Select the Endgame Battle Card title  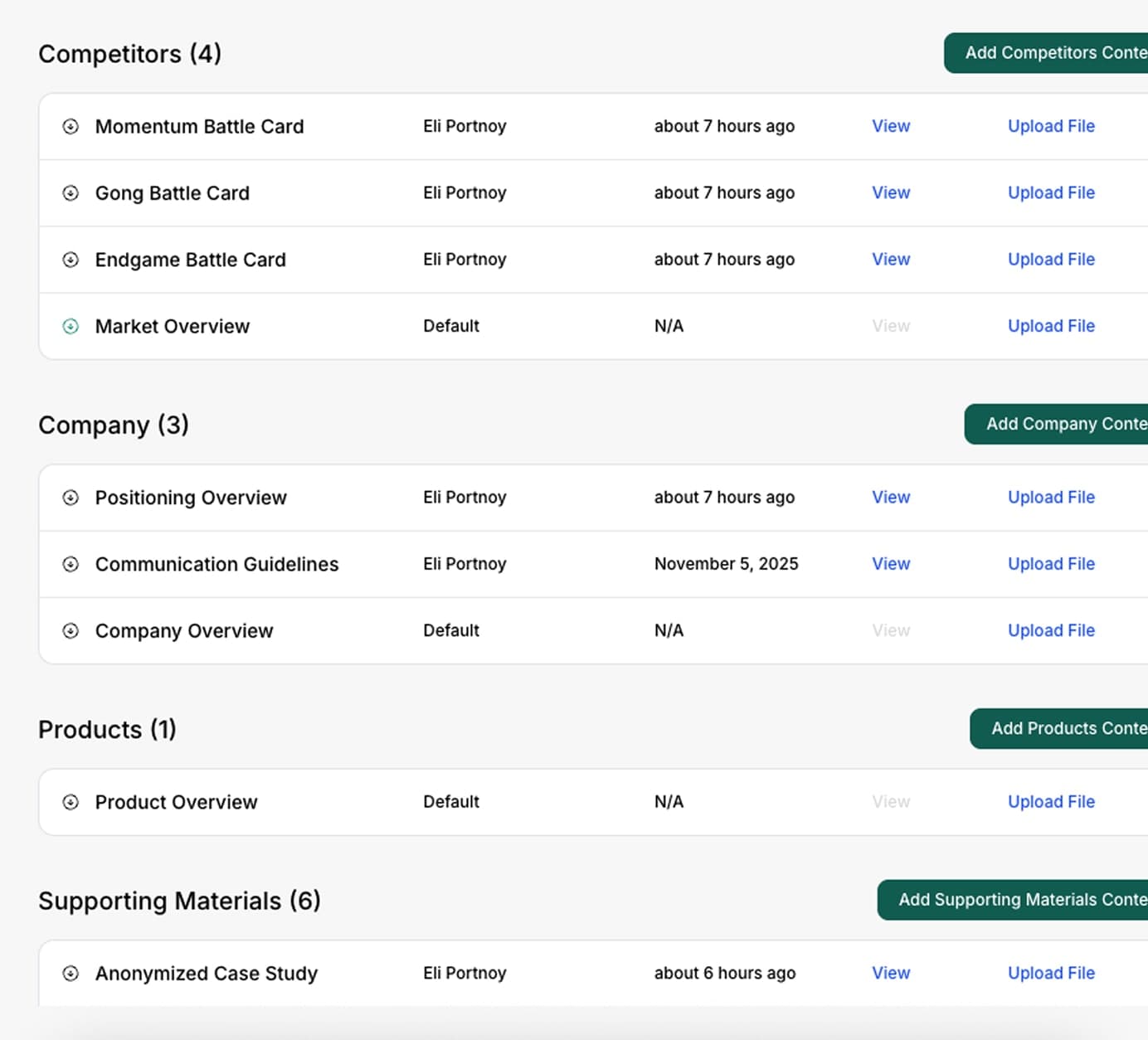coord(190,260)
